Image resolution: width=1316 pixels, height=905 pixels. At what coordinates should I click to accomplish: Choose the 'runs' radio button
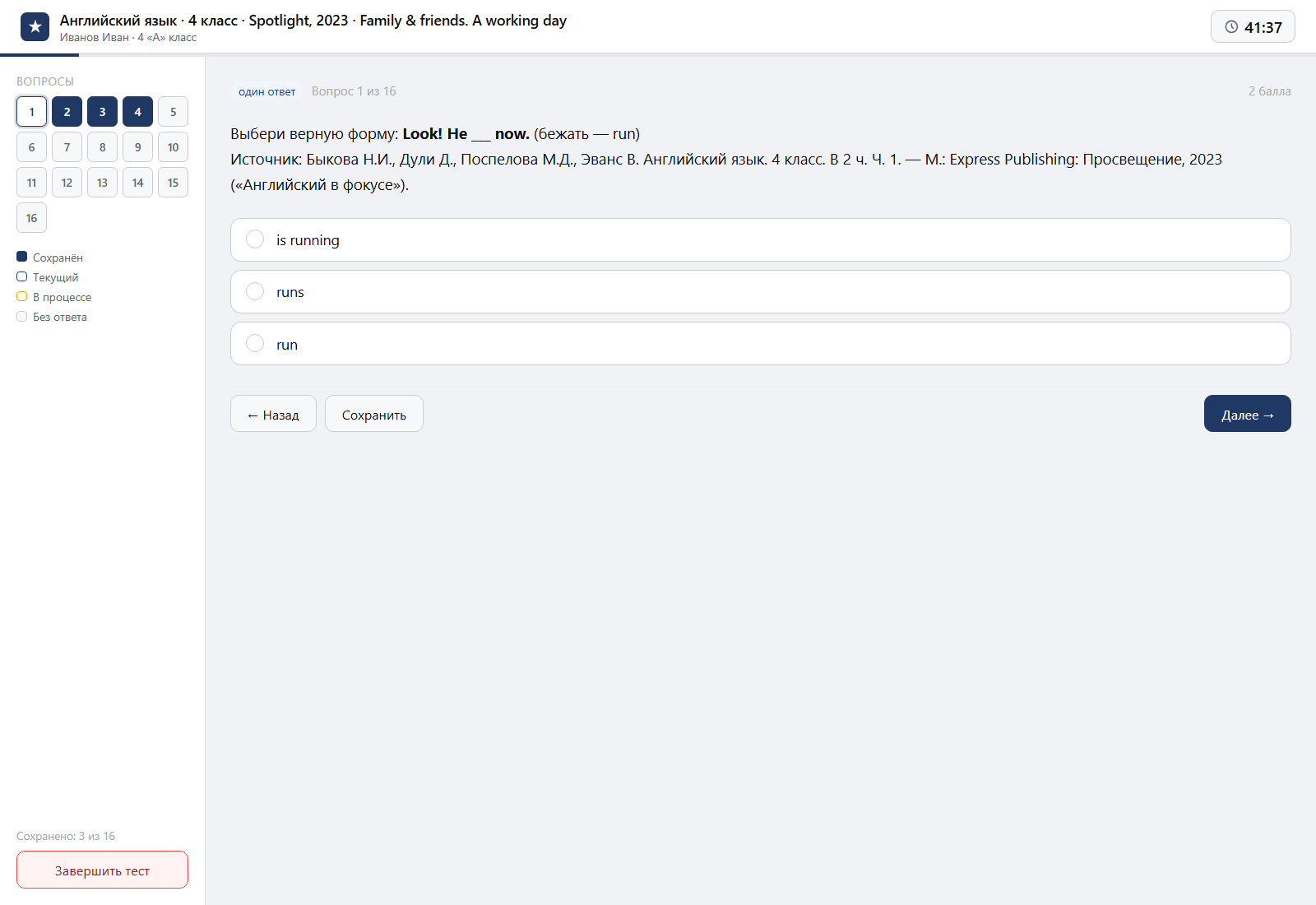click(x=255, y=292)
